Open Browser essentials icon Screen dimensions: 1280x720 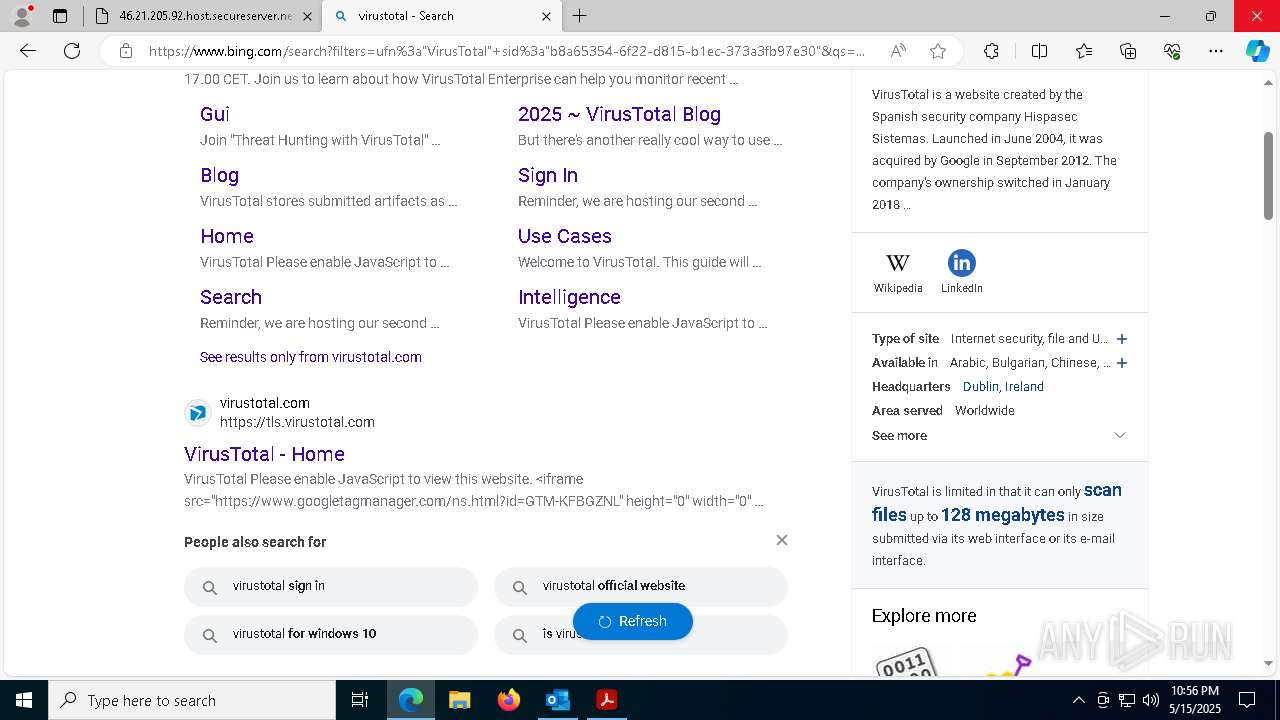pyautogui.click(x=1172, y=51)
